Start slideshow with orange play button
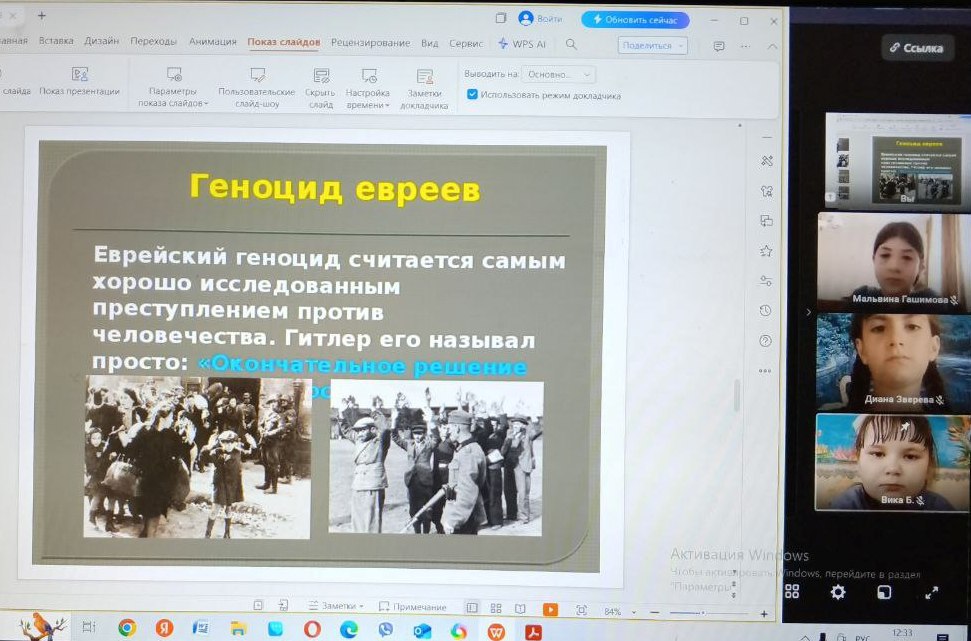 point(550,609)
